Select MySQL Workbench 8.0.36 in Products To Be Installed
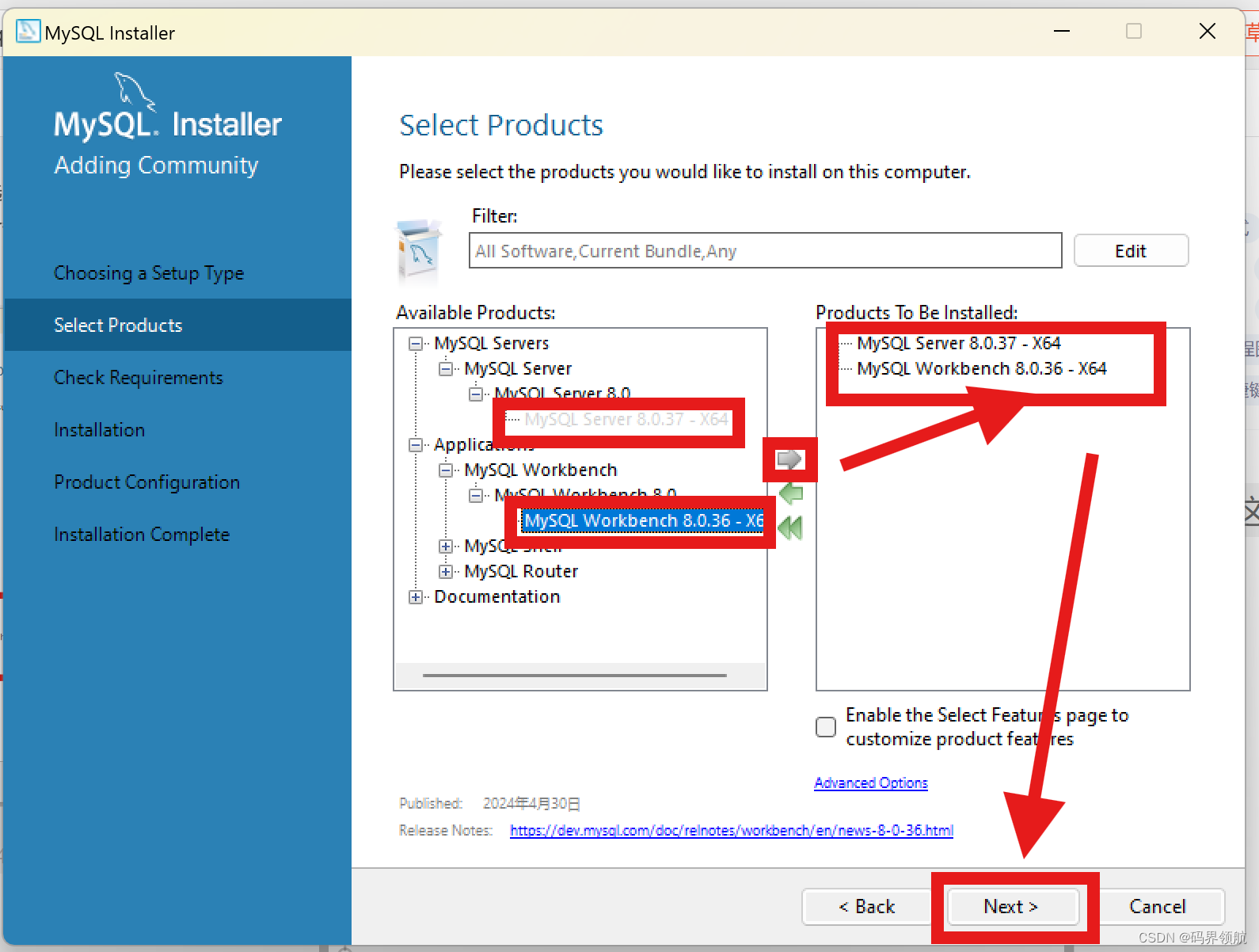Screen dimensions: 1259x952 982,369
